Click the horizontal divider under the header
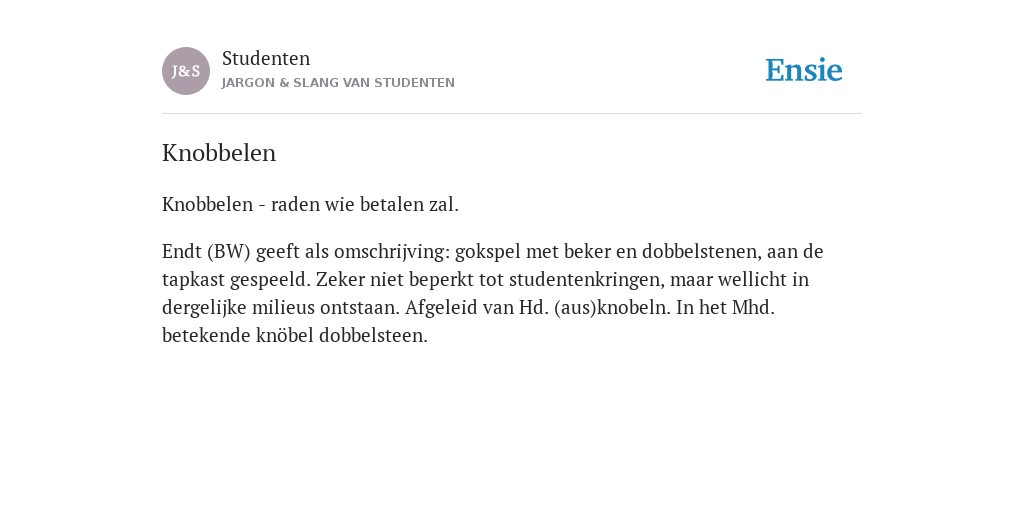 tap(512, 114)
